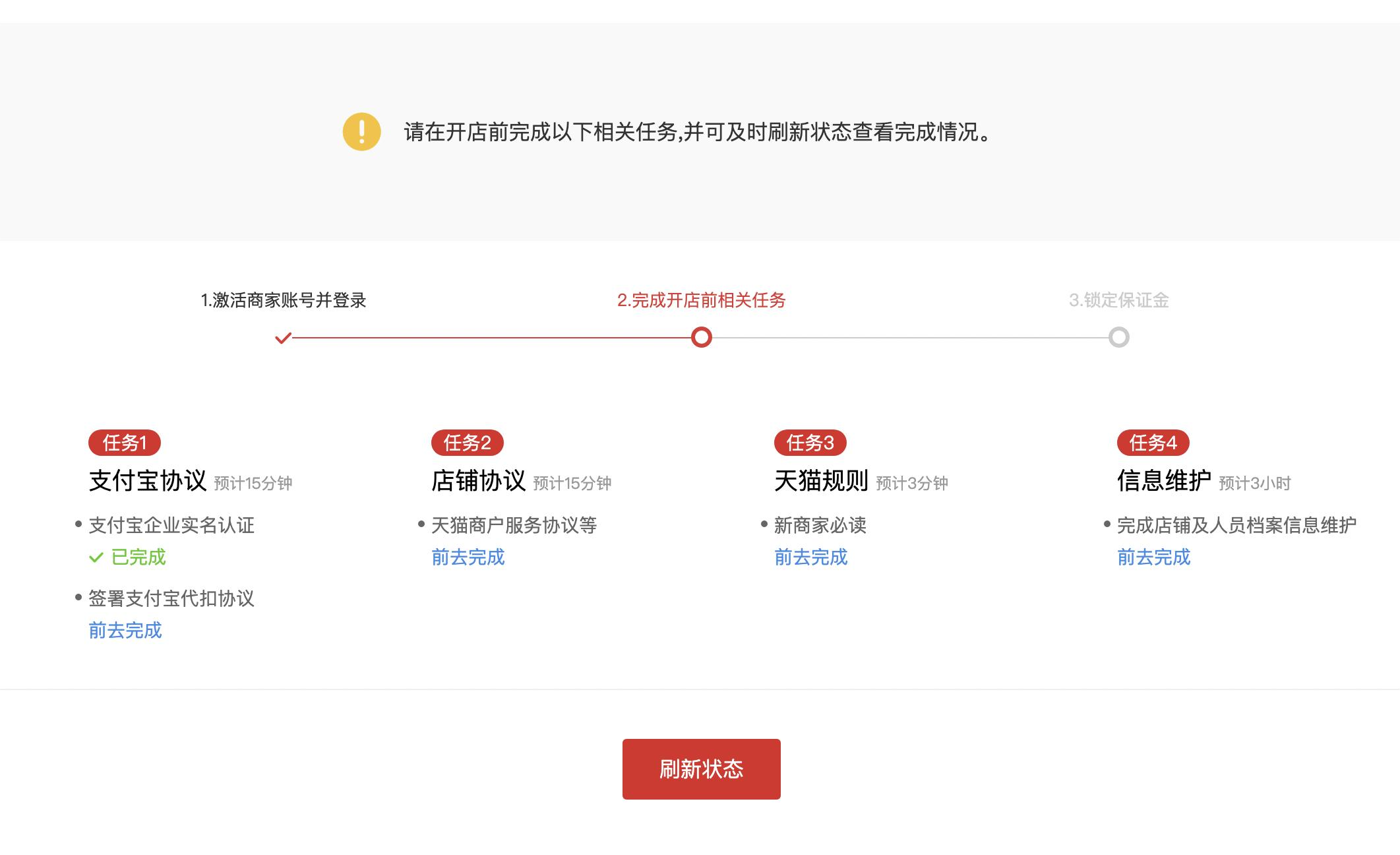
Task: Open 前去完成 under 签署支付宝代扣协议
Action: click(x=125, y=631)
